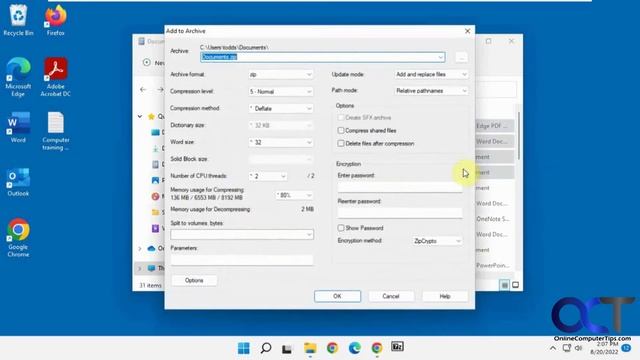Expand the archive name history dropdown
The height and width of the screenshot is (360, 640).
point(440,57)
